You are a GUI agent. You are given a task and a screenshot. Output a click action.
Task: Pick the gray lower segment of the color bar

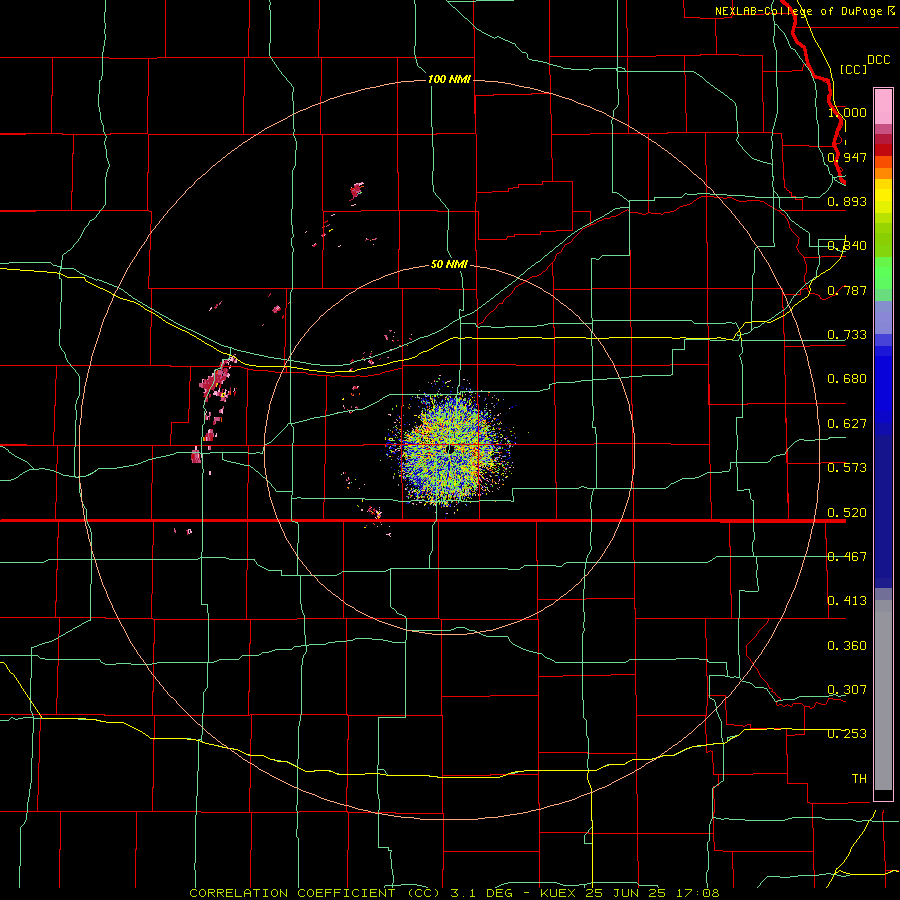tap(883, 695)
